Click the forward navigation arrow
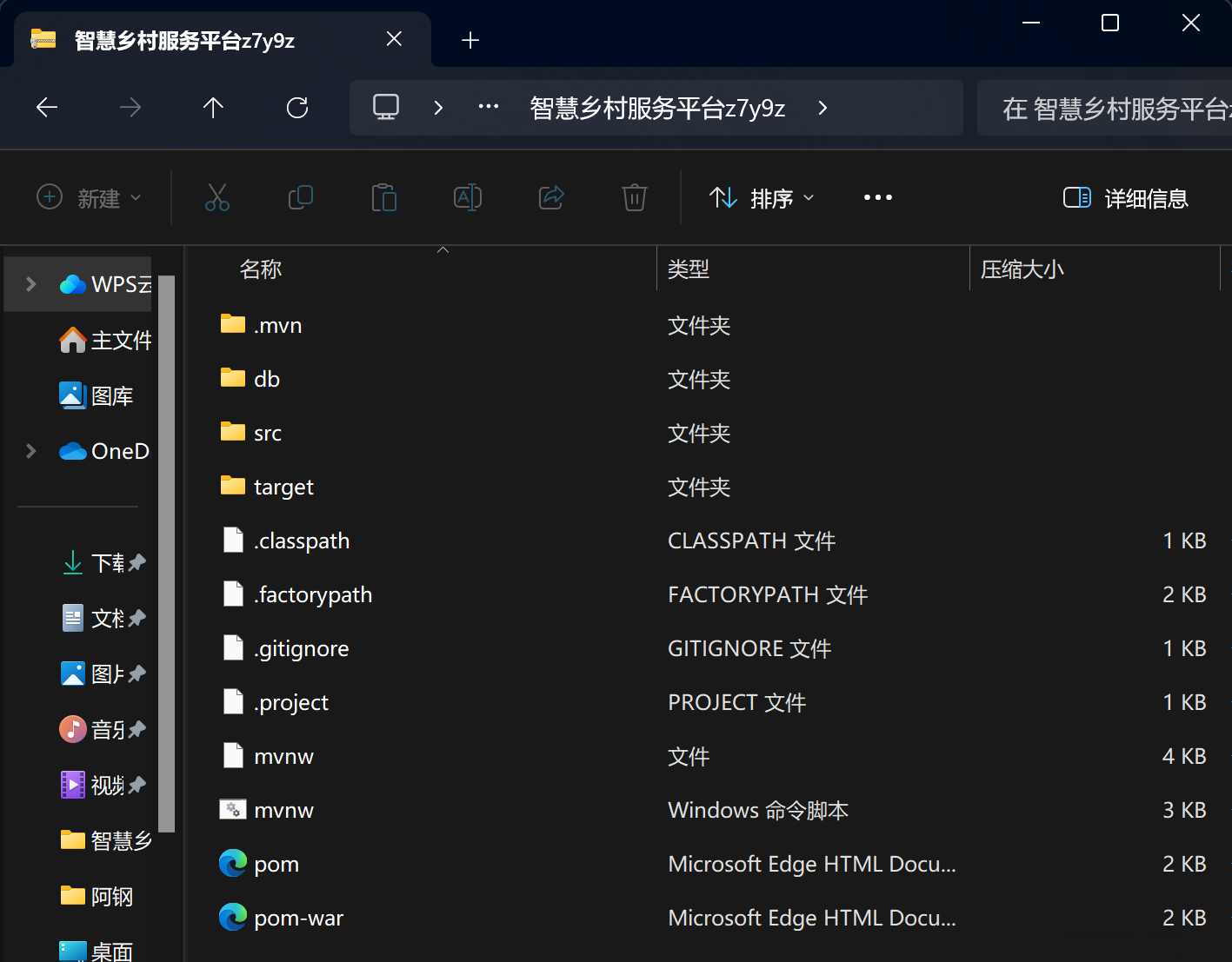Screen dimensions: 1232x962 130,108
